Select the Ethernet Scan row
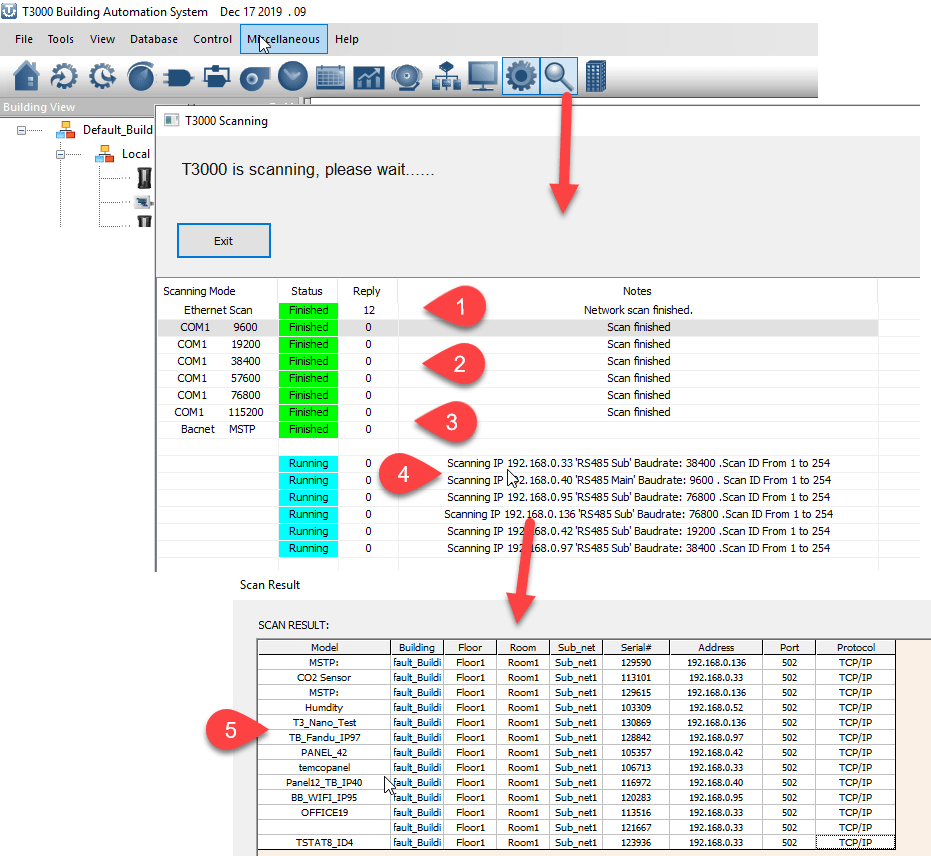The width and height of the screenshot is (931, 856). [518, 310]
